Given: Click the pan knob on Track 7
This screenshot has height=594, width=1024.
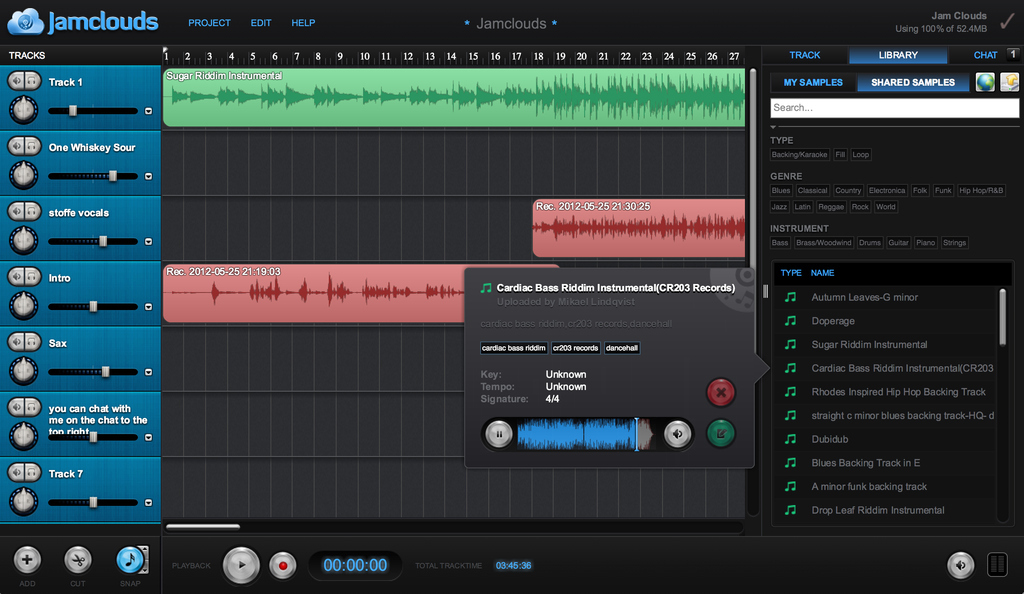Looking at the screenshot, I should [x=24, y=501].
